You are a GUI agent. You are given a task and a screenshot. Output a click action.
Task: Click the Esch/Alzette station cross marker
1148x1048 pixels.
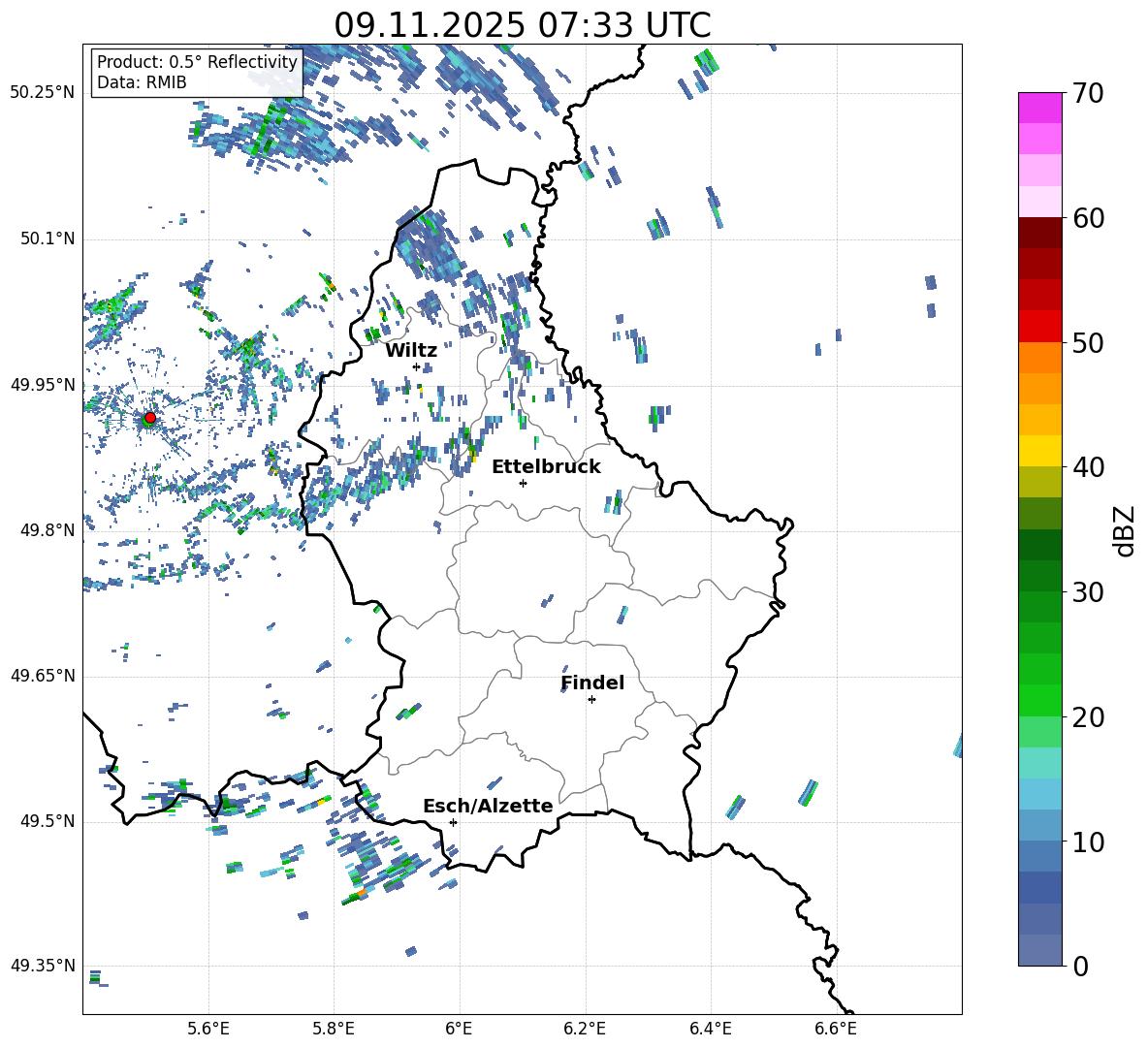tap(453, 822)
